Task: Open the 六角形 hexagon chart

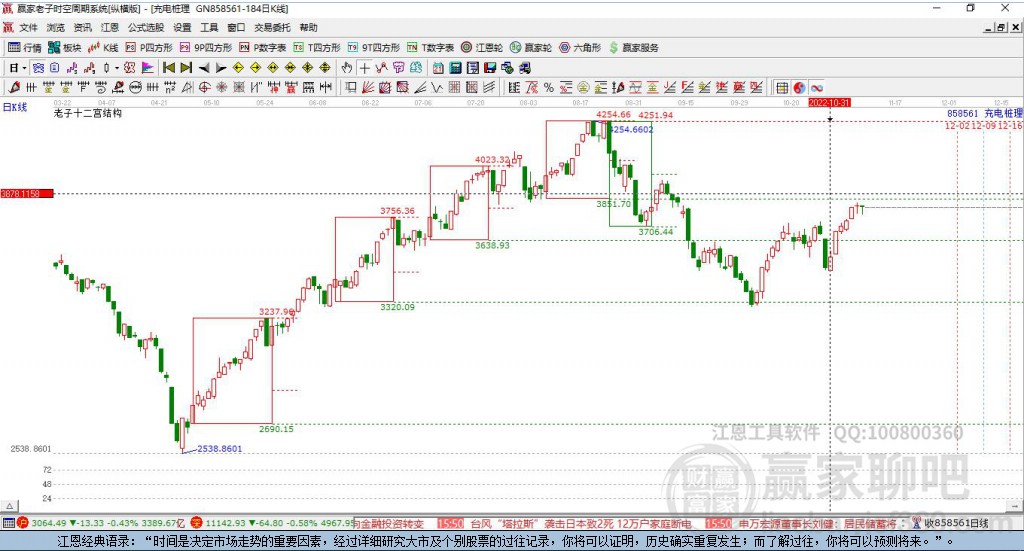Action: pos(579,47)
